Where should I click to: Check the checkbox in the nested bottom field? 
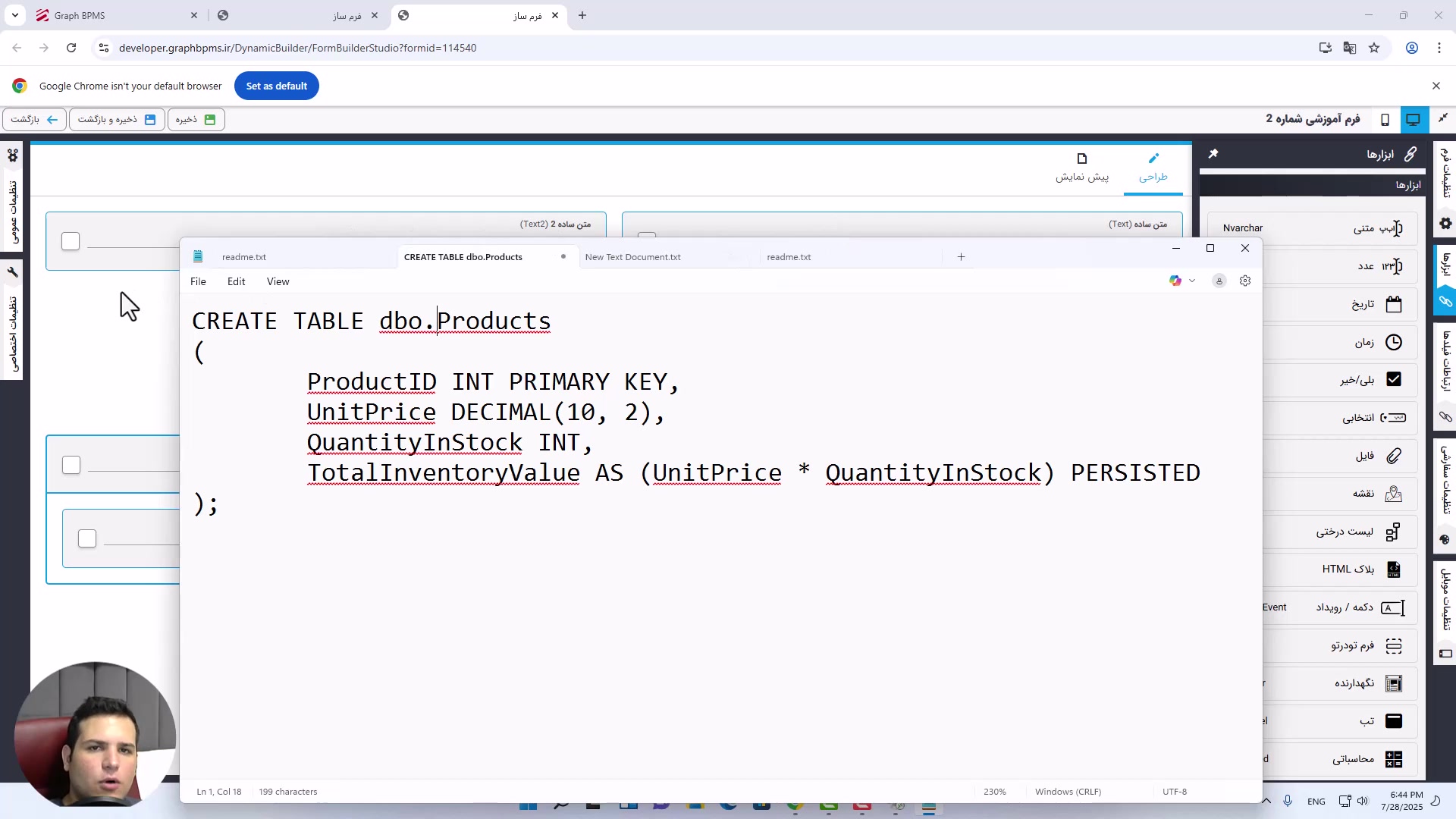[x=87, y=538]
